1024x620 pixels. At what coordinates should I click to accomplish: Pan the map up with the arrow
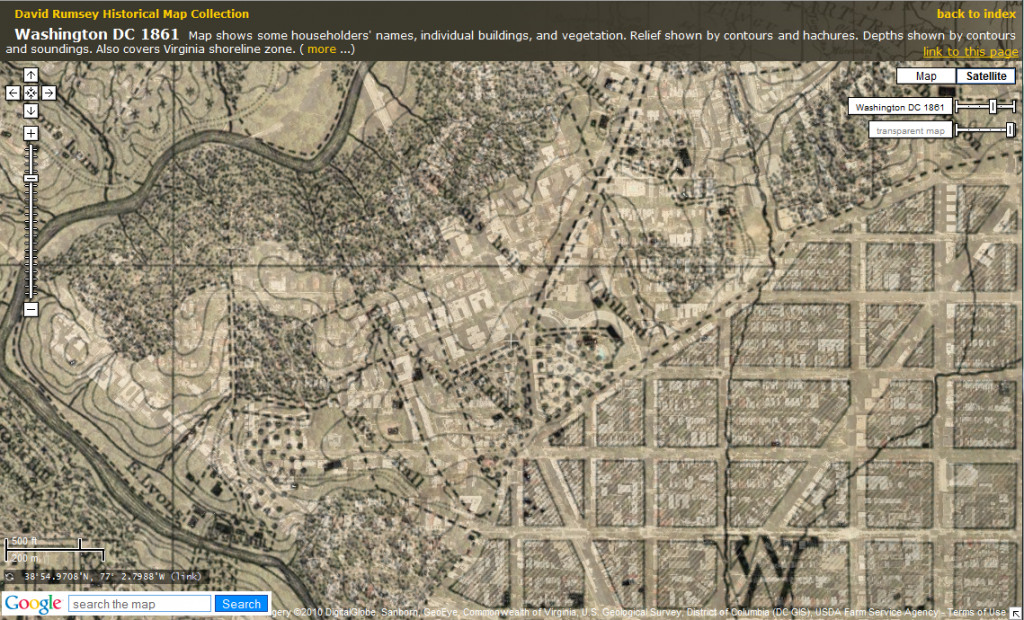point(31,75)
